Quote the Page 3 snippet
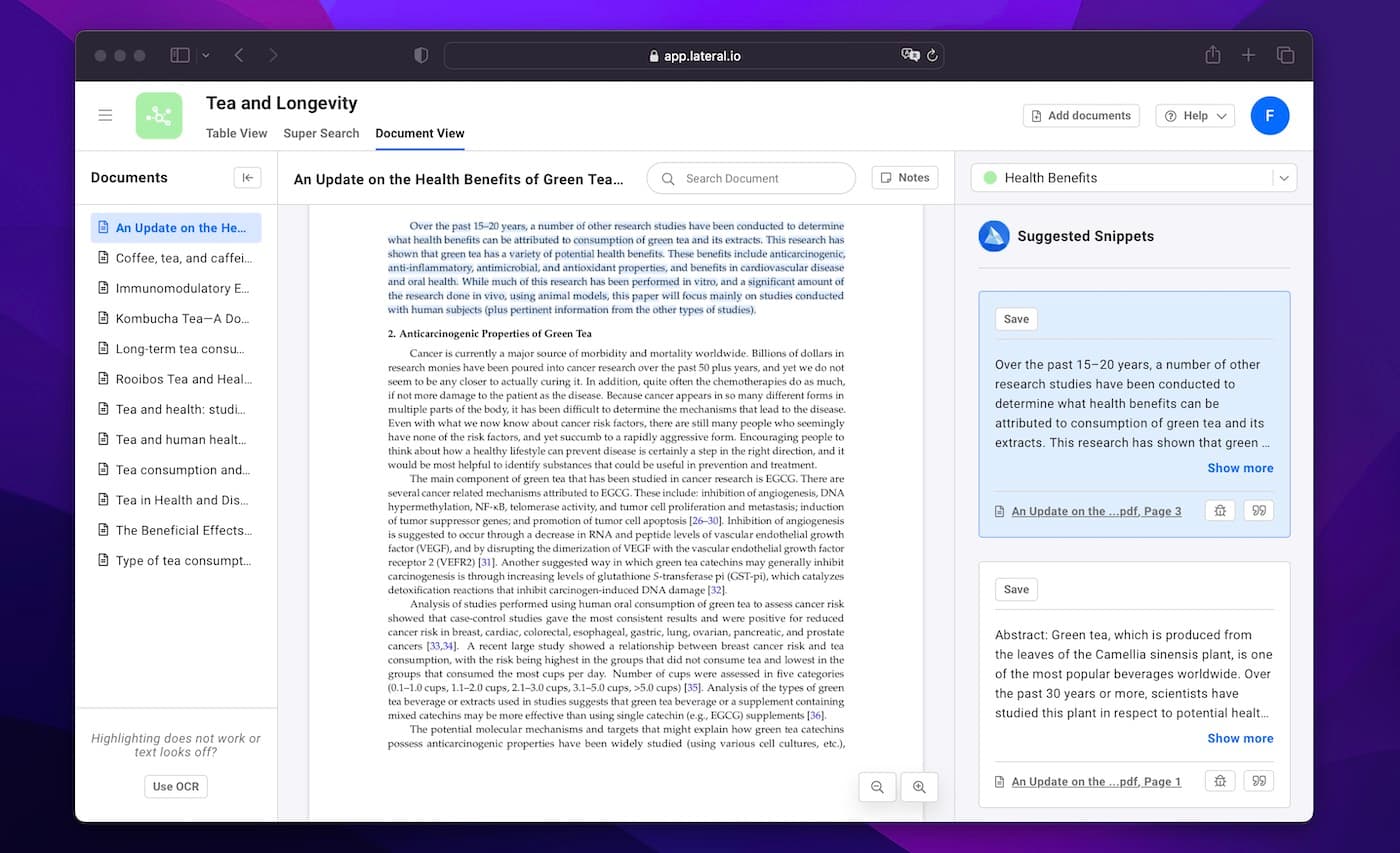 [x=1259, y=511]
